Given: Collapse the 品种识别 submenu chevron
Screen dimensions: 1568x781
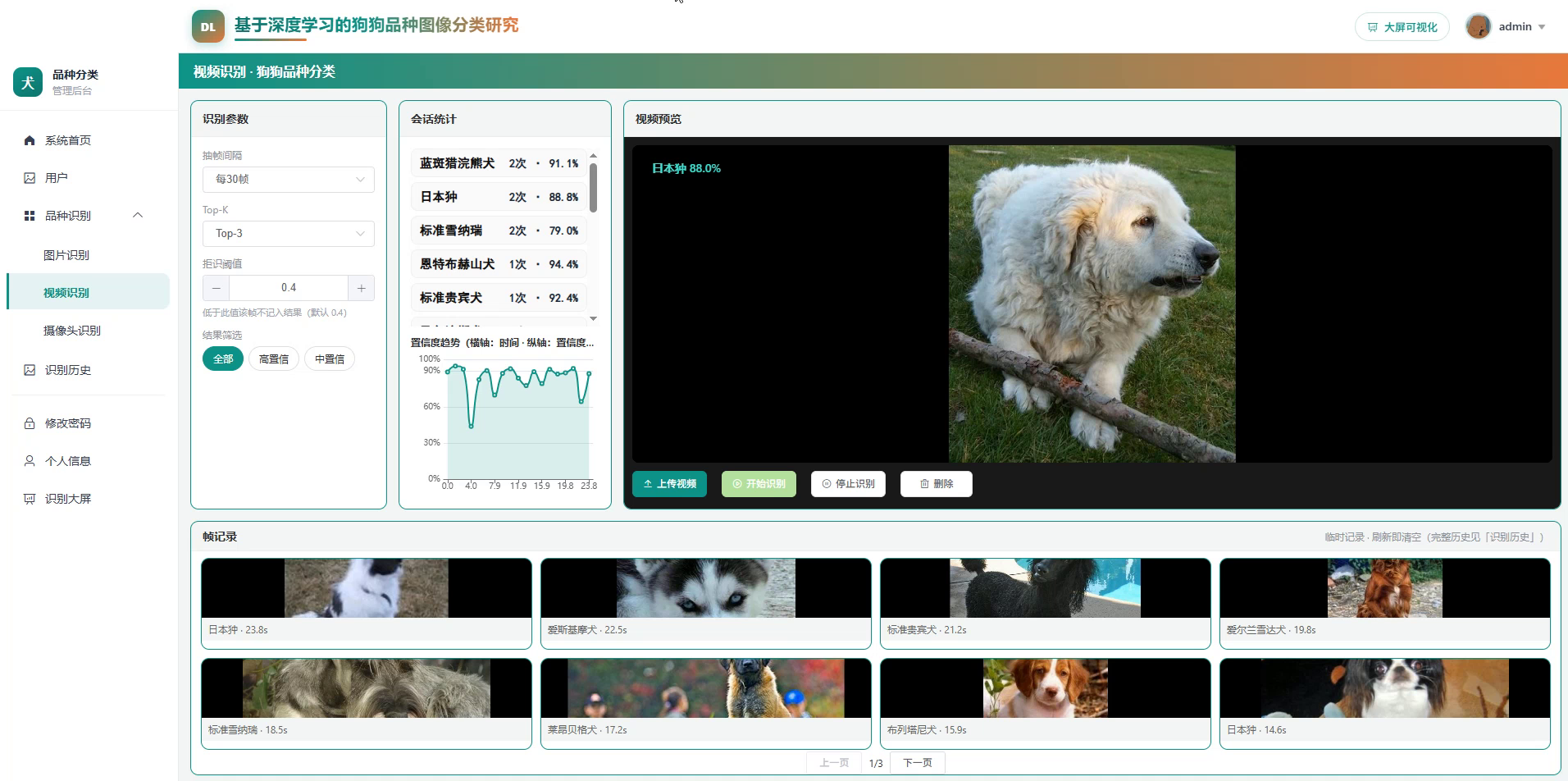Looking at the screenshot, I should tap(138, 215).
